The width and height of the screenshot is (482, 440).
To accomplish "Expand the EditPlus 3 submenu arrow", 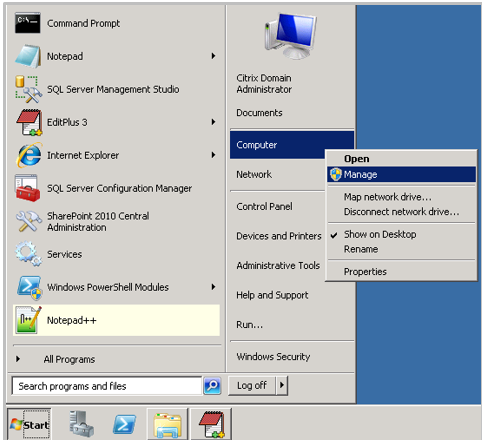I will (x=213, y=122).
